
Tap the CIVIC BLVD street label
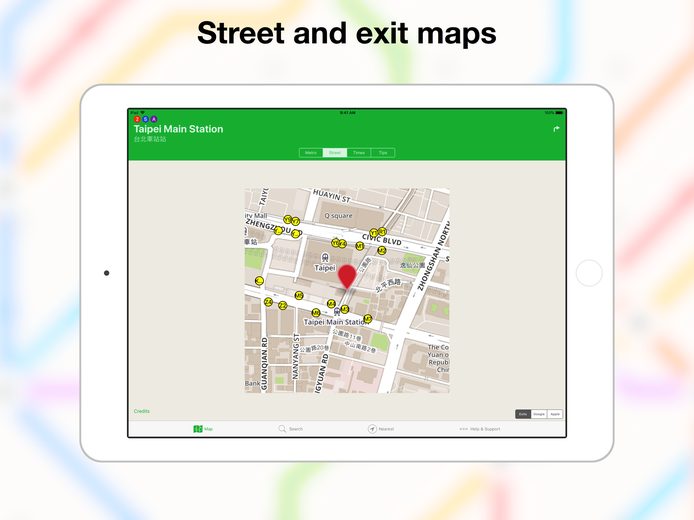(x=382, y=239)
